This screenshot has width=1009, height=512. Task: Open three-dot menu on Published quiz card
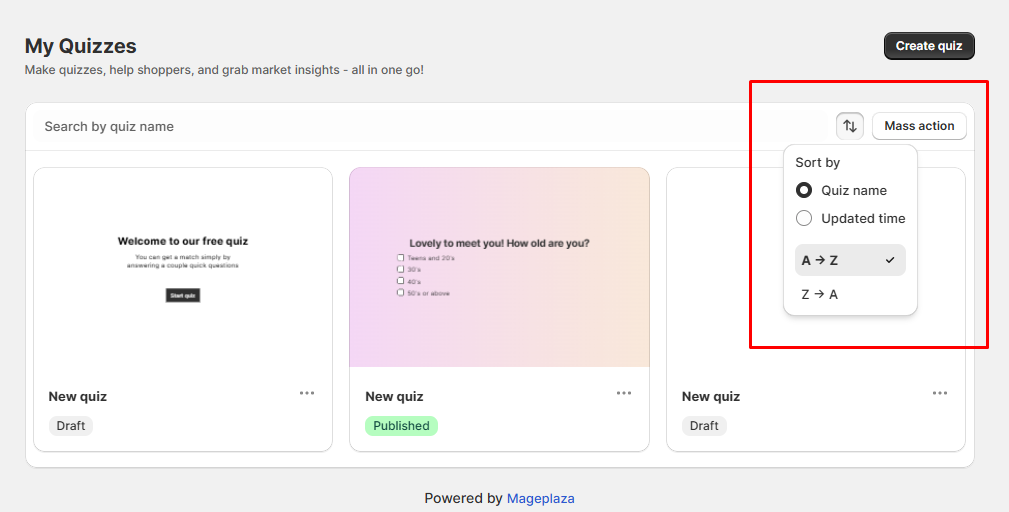tap(624, 393)
